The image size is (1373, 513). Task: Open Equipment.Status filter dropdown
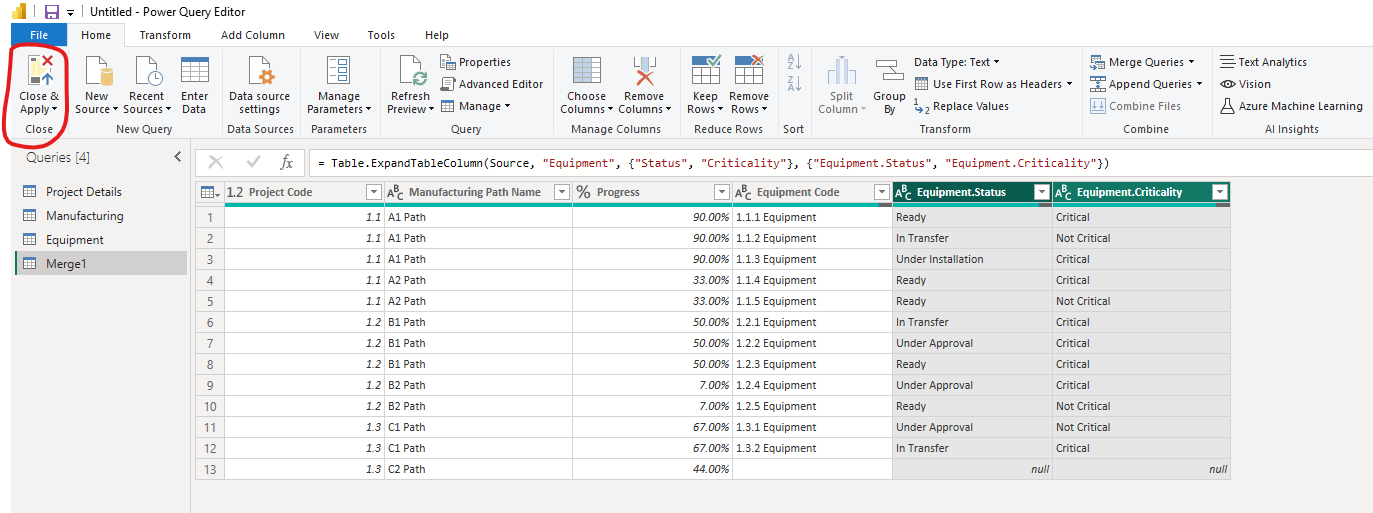[x=1042, y=192]
